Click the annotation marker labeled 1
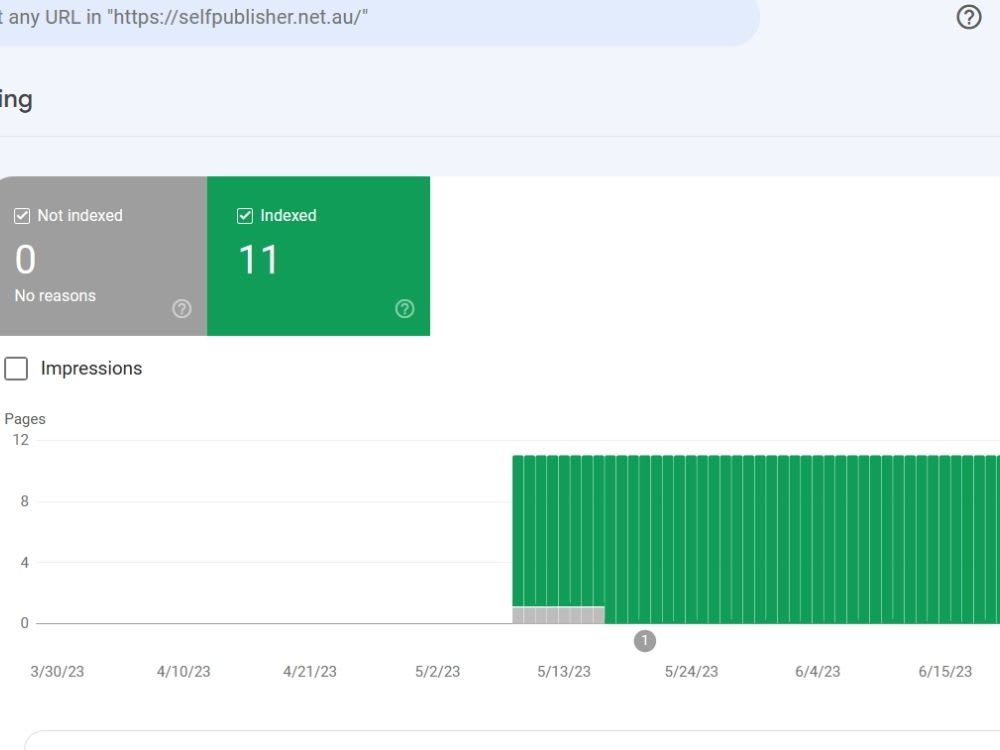Image resolution: width=1000 pixels, height=750 pixels. tap(644, 640)
